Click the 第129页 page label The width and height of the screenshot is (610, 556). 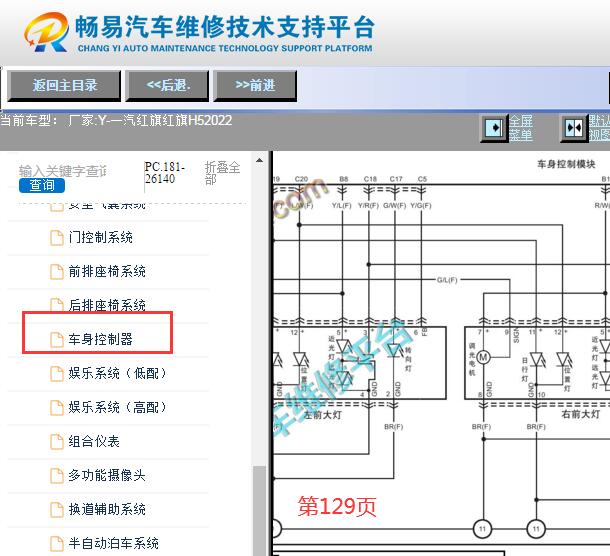click(337, 507)
